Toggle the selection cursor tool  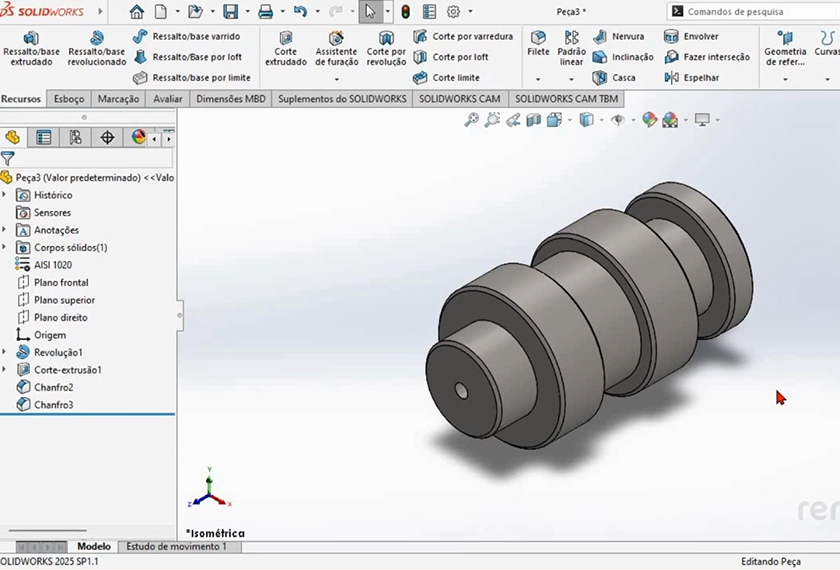click(370, 12)
